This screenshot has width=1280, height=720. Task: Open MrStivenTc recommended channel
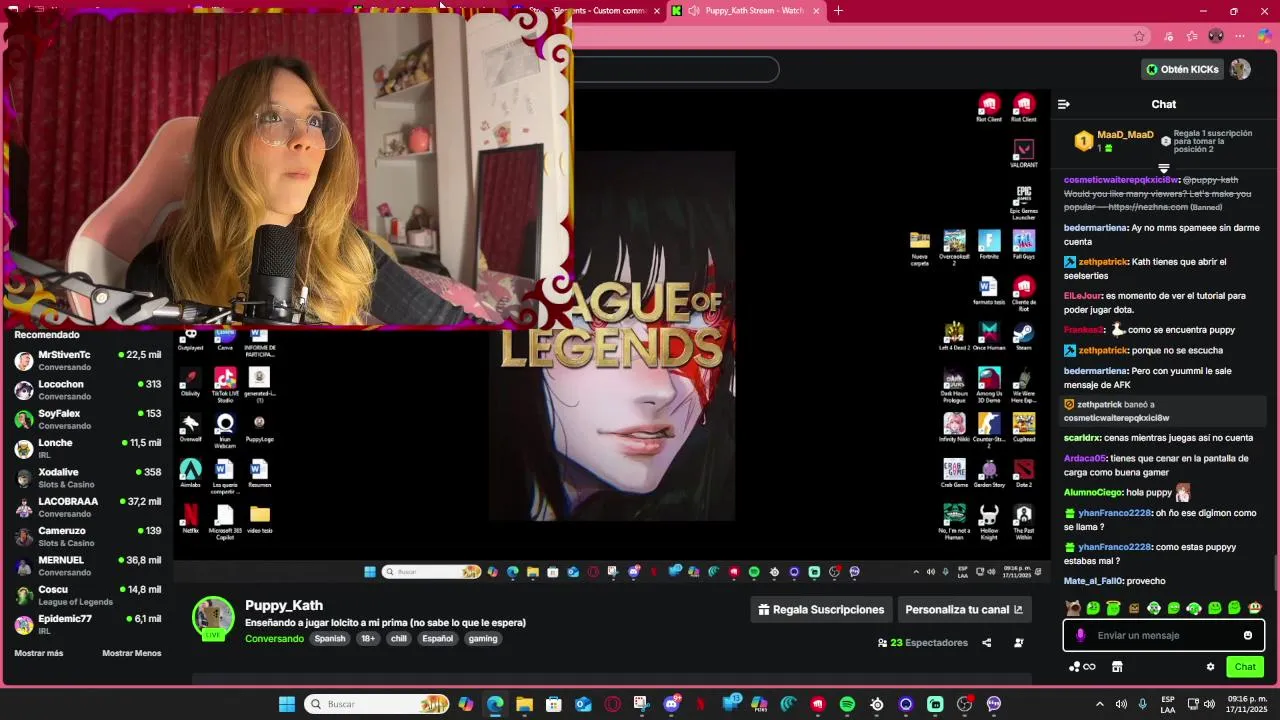88,361
